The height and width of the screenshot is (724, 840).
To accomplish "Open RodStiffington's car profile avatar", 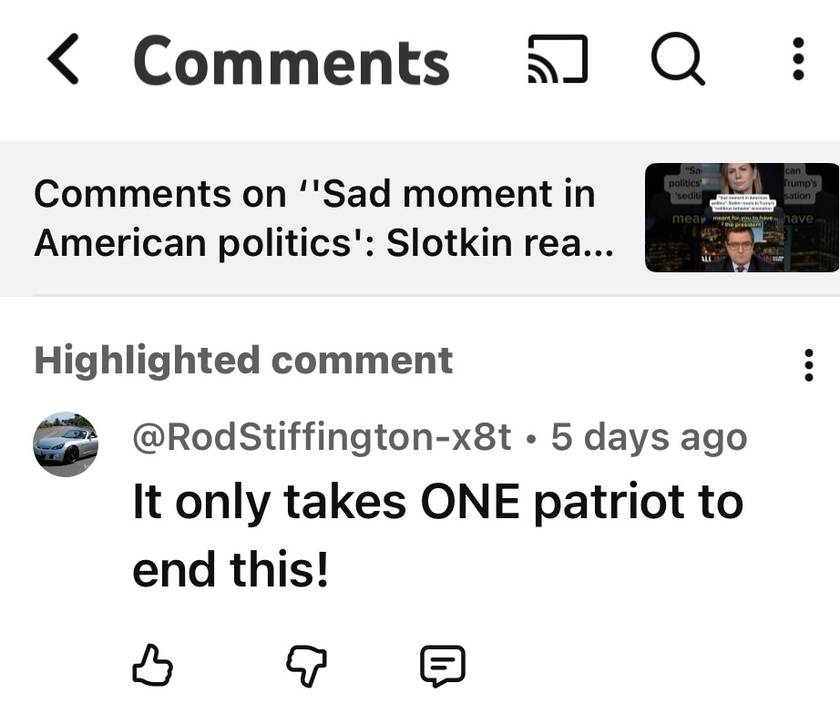I will click(x=66, y=445).
